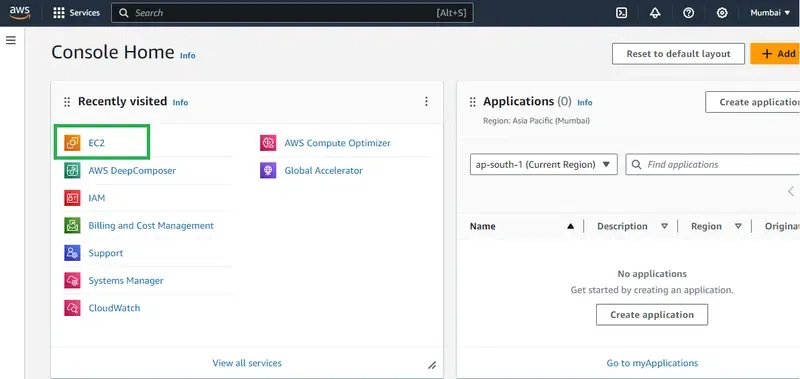The image size is (800, 379).
Task: Click Info link beside Console Home
Action: tap(187, 56)
